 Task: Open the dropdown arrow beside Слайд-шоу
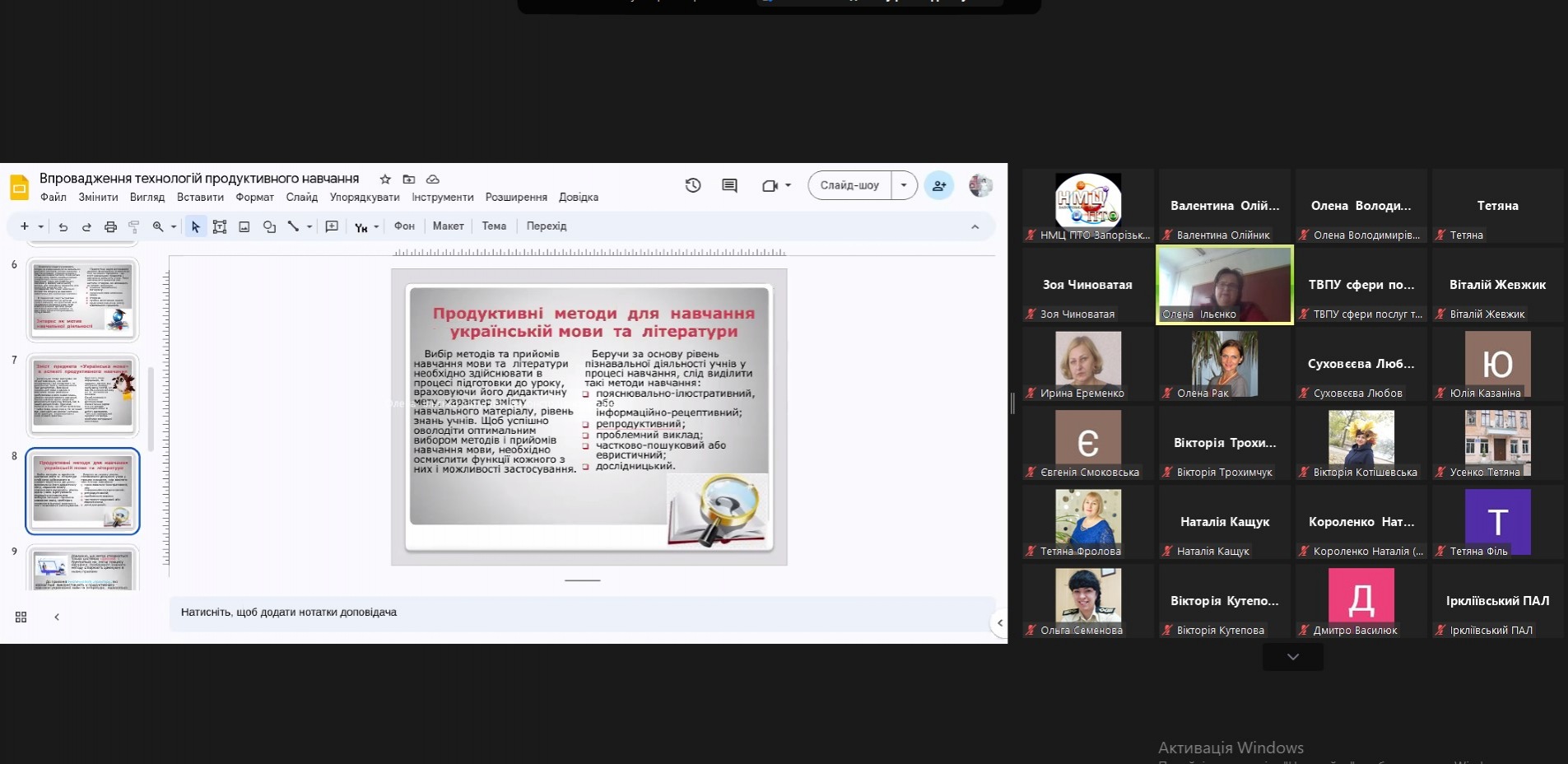(x=904, y=185)
